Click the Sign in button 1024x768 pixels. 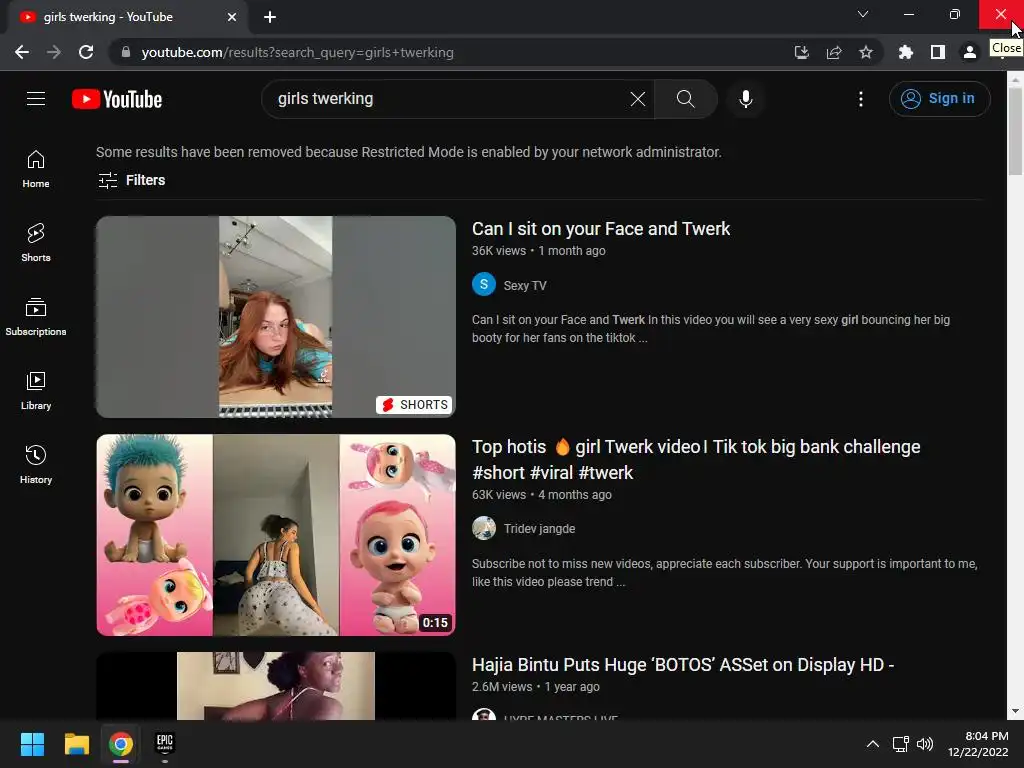[x=939, y=99]
